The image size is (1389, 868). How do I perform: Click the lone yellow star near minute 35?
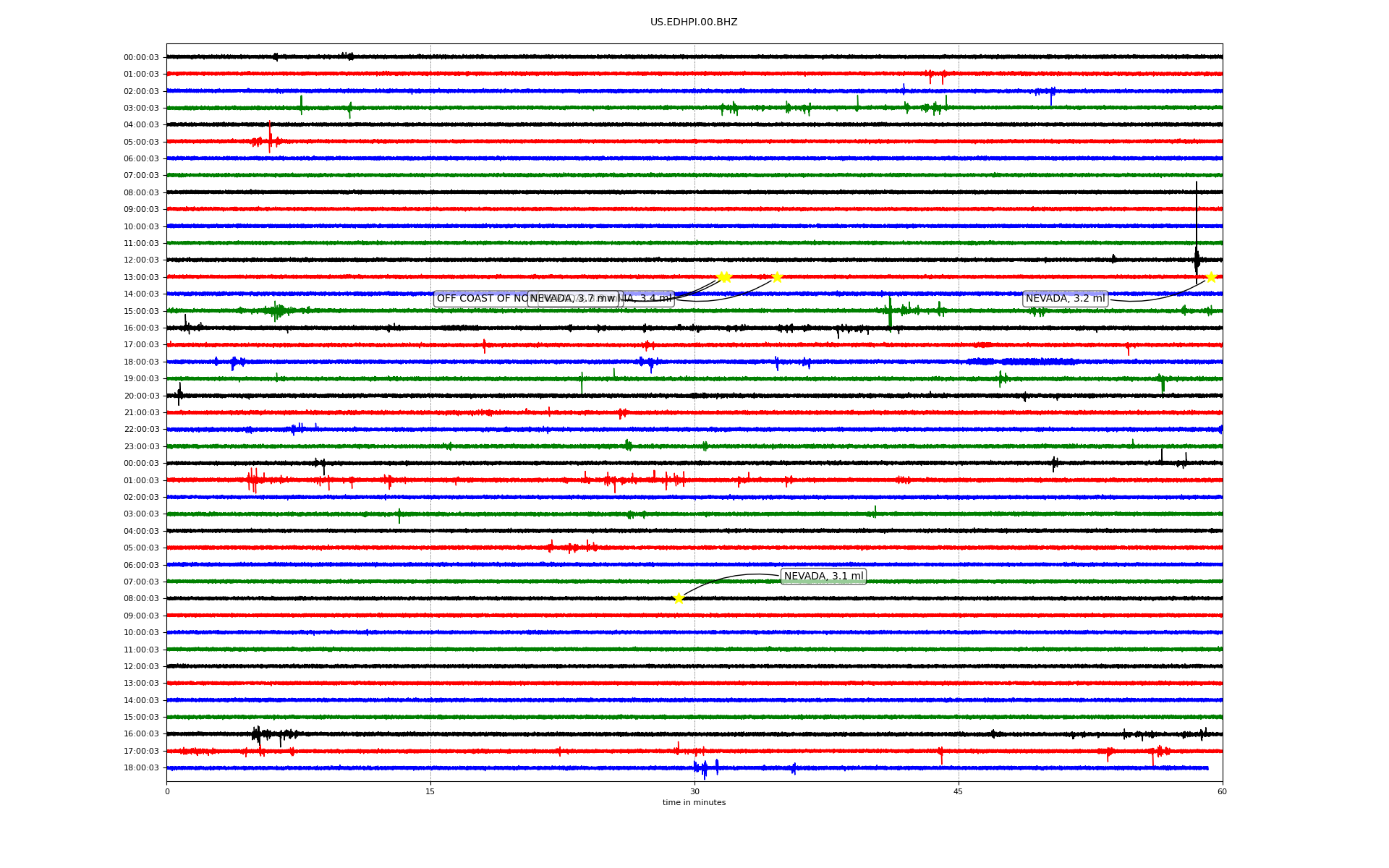[777, 277]
